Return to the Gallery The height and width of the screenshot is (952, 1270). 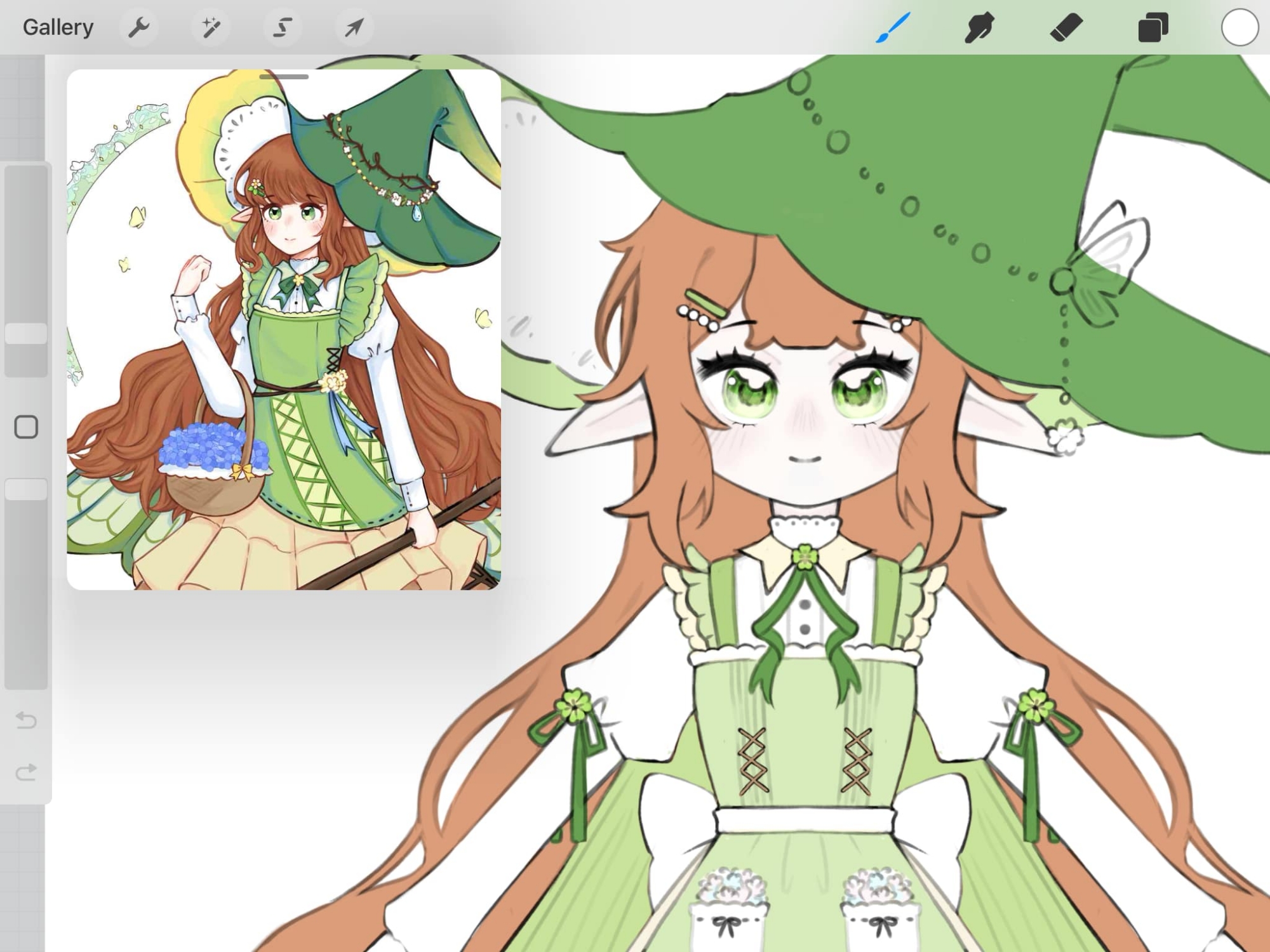click(58, 27)
